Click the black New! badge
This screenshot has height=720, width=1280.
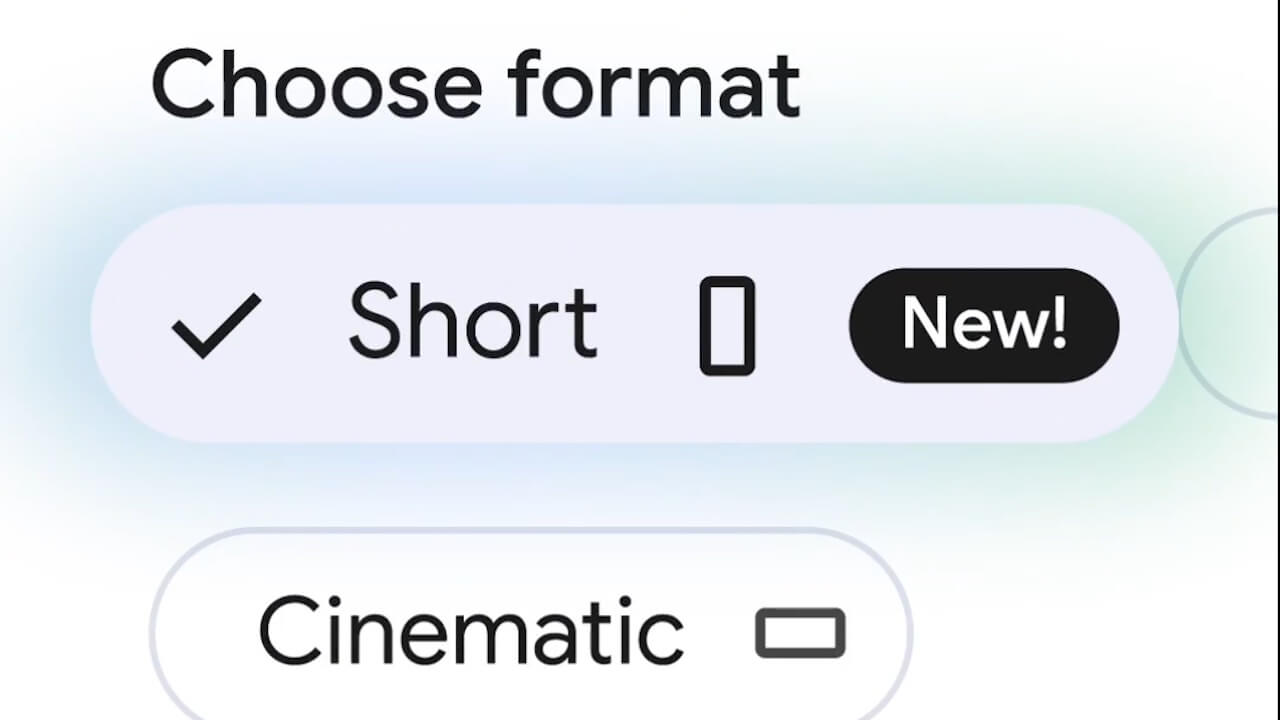[x=984, y=325]
